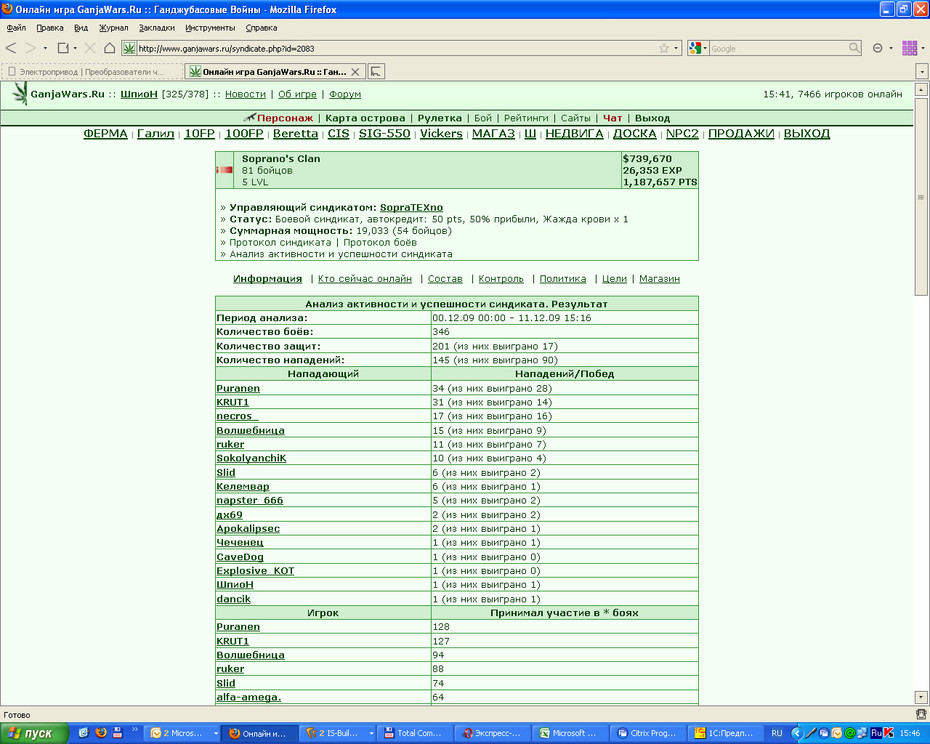The image size is (930, 744).
Task: Click the new tab page icon in the toolbar
Action: (63, 48)
